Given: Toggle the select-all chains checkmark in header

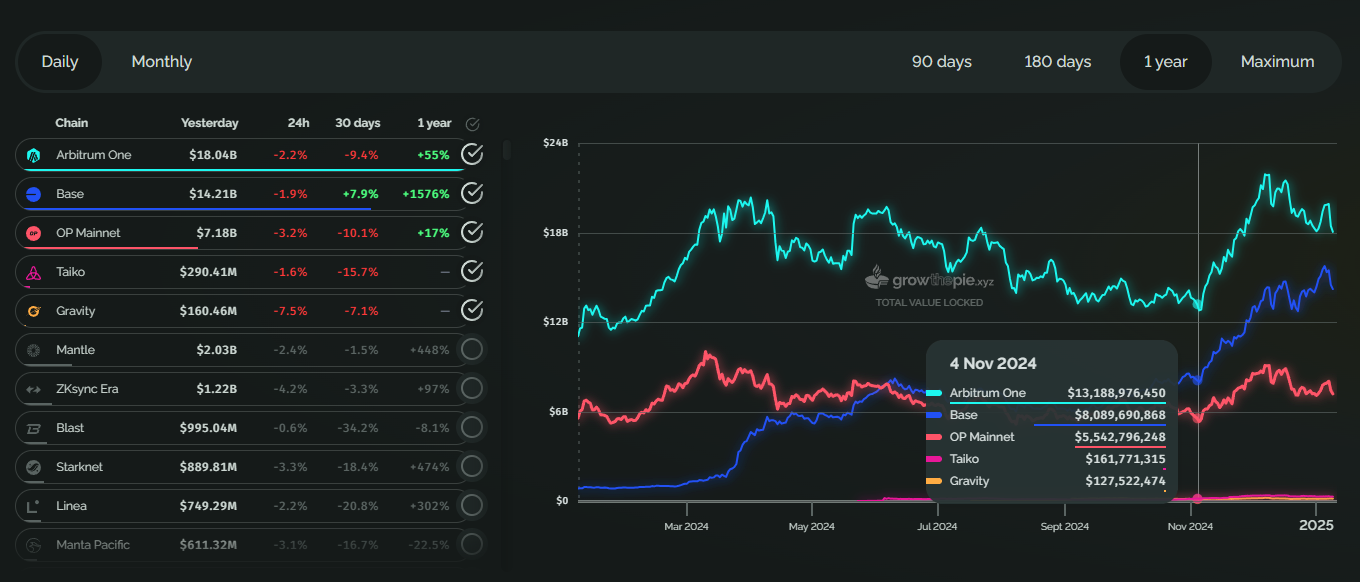Looking at the screenshot, I should pos(473,124).
